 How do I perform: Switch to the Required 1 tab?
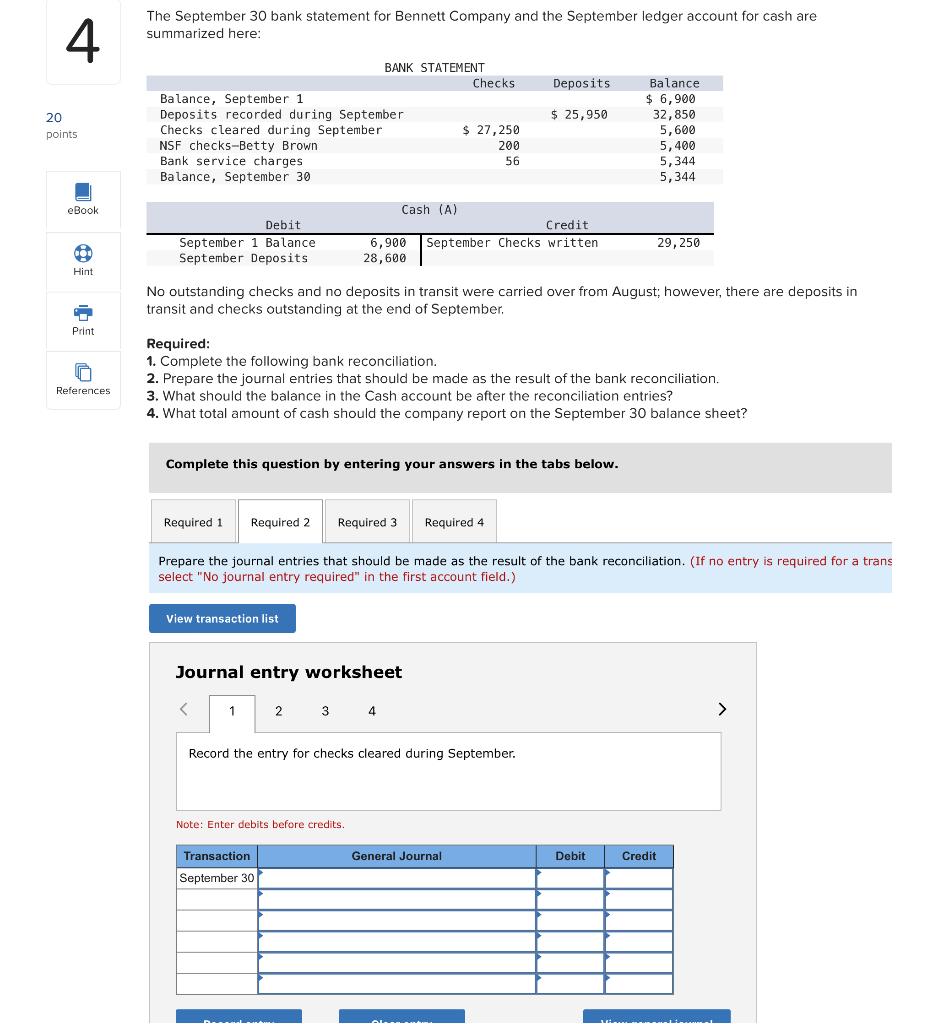(193, 521)
